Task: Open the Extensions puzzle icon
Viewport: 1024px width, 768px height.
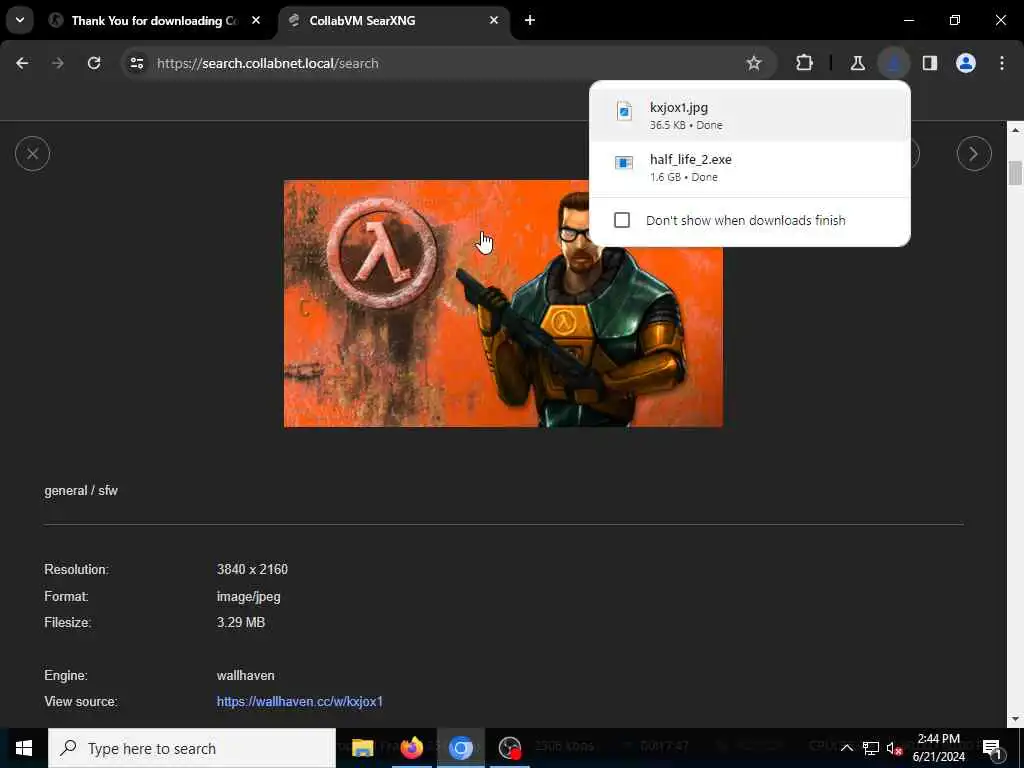Action: point(805,63)
